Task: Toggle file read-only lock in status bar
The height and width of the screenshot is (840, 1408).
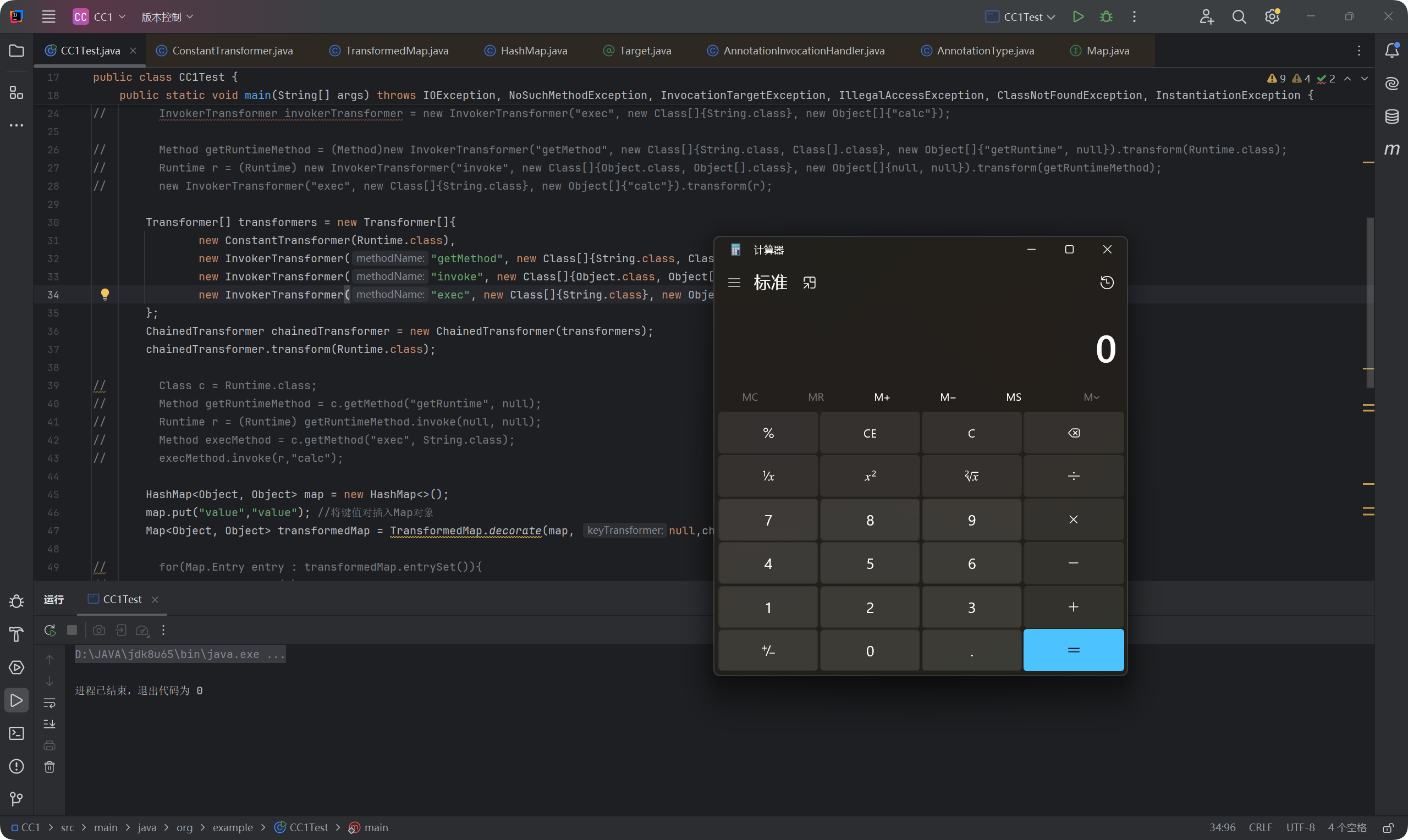Action: point(1388,827)
